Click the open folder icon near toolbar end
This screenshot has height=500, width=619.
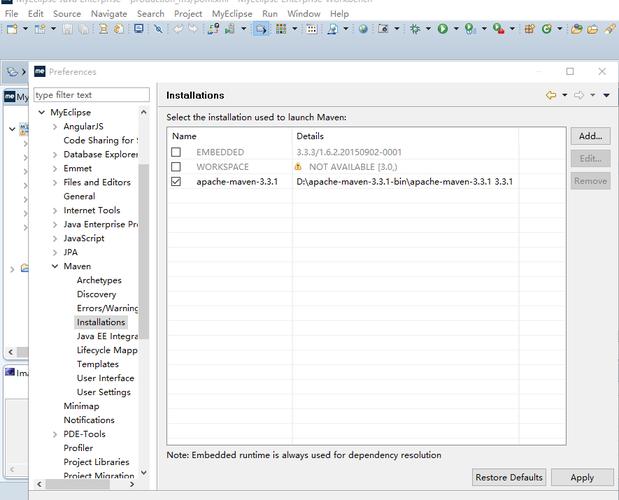[x=592, y=29]
